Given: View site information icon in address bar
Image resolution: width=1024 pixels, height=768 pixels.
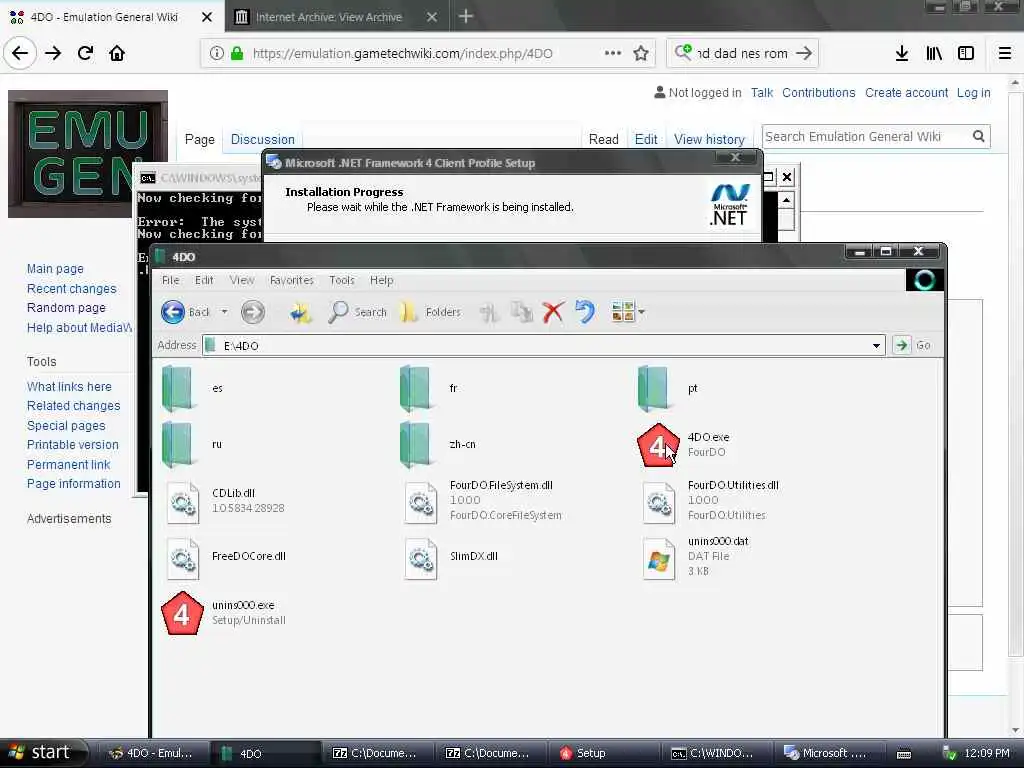Looking at the screenshot, I should 216,54.
